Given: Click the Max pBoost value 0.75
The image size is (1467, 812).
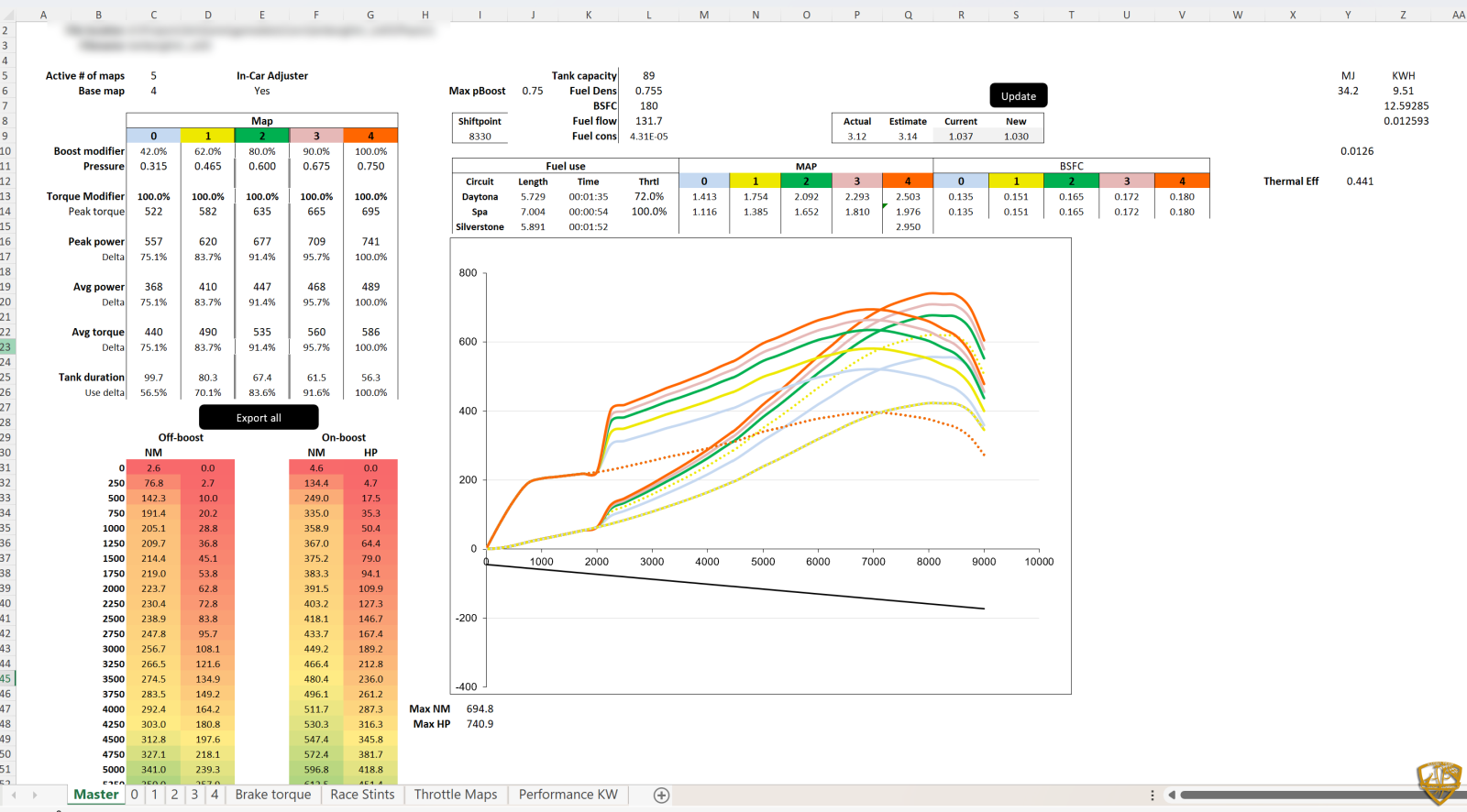Looking at the screenshot, I should pos(533,91).
